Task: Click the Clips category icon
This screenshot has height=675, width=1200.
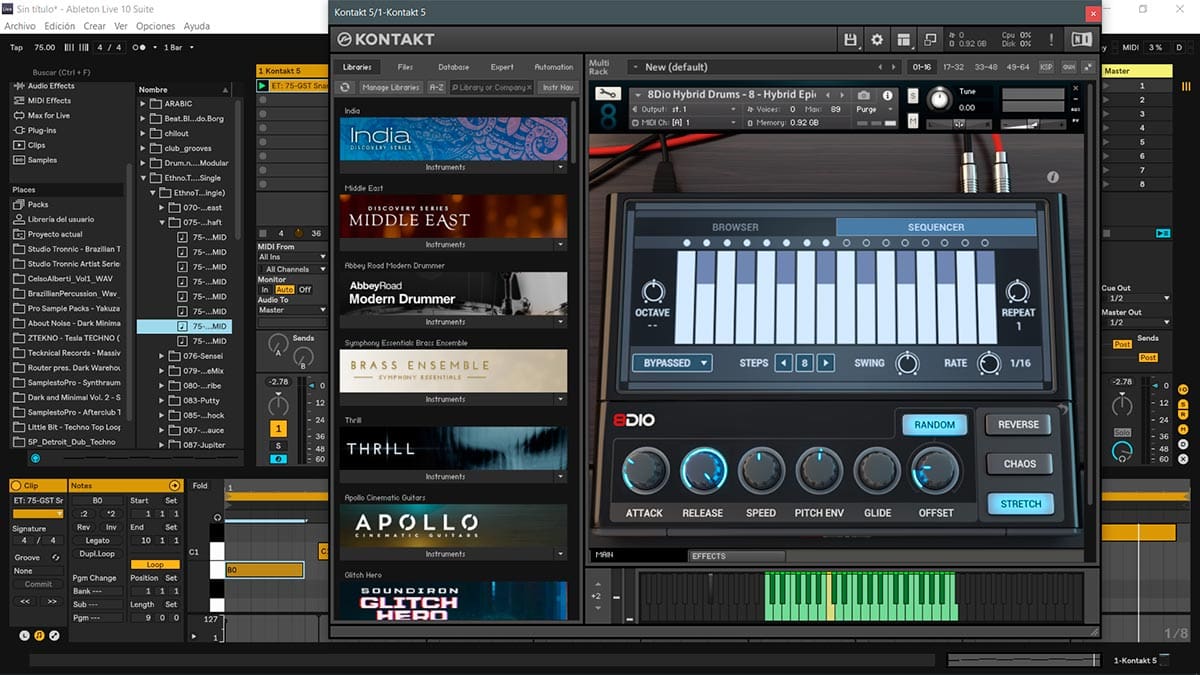Action: [x=18, y=145]
